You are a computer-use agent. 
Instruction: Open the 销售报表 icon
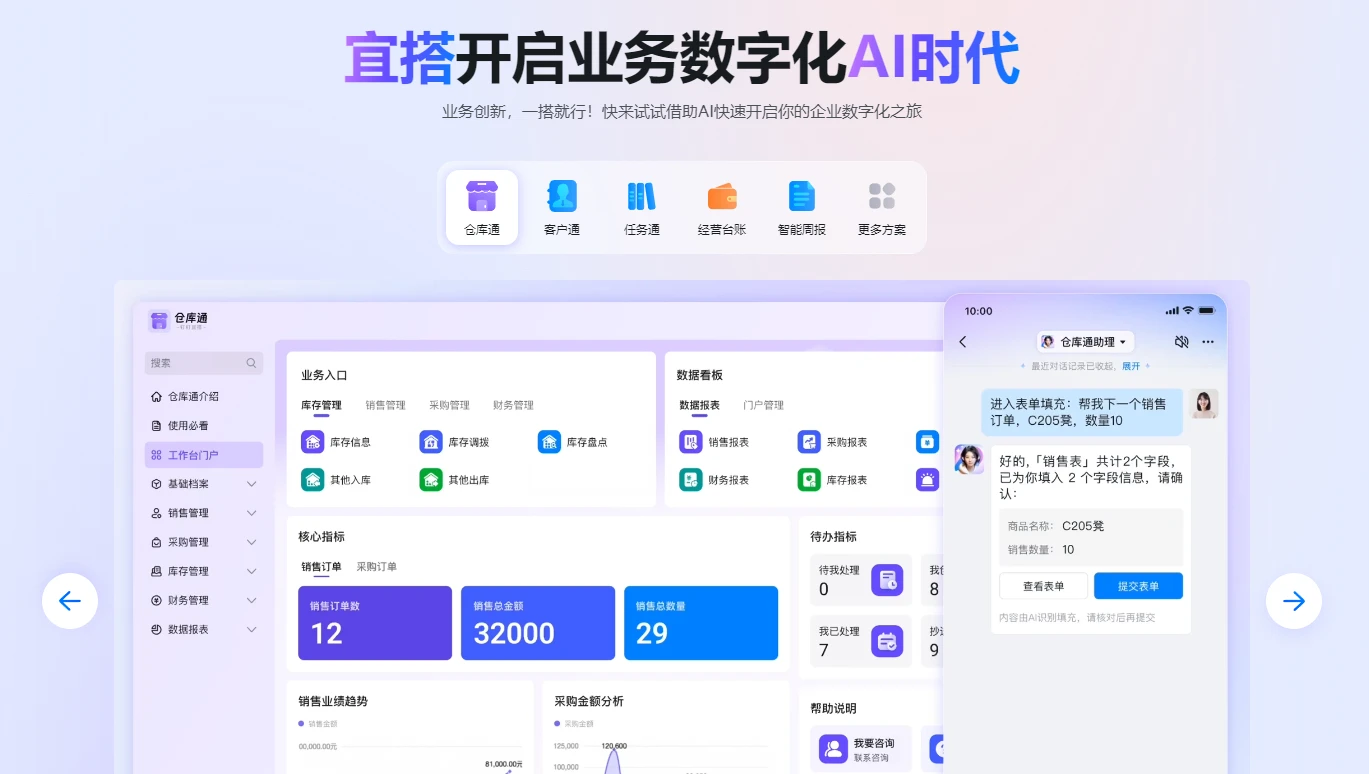coord(690,442)
